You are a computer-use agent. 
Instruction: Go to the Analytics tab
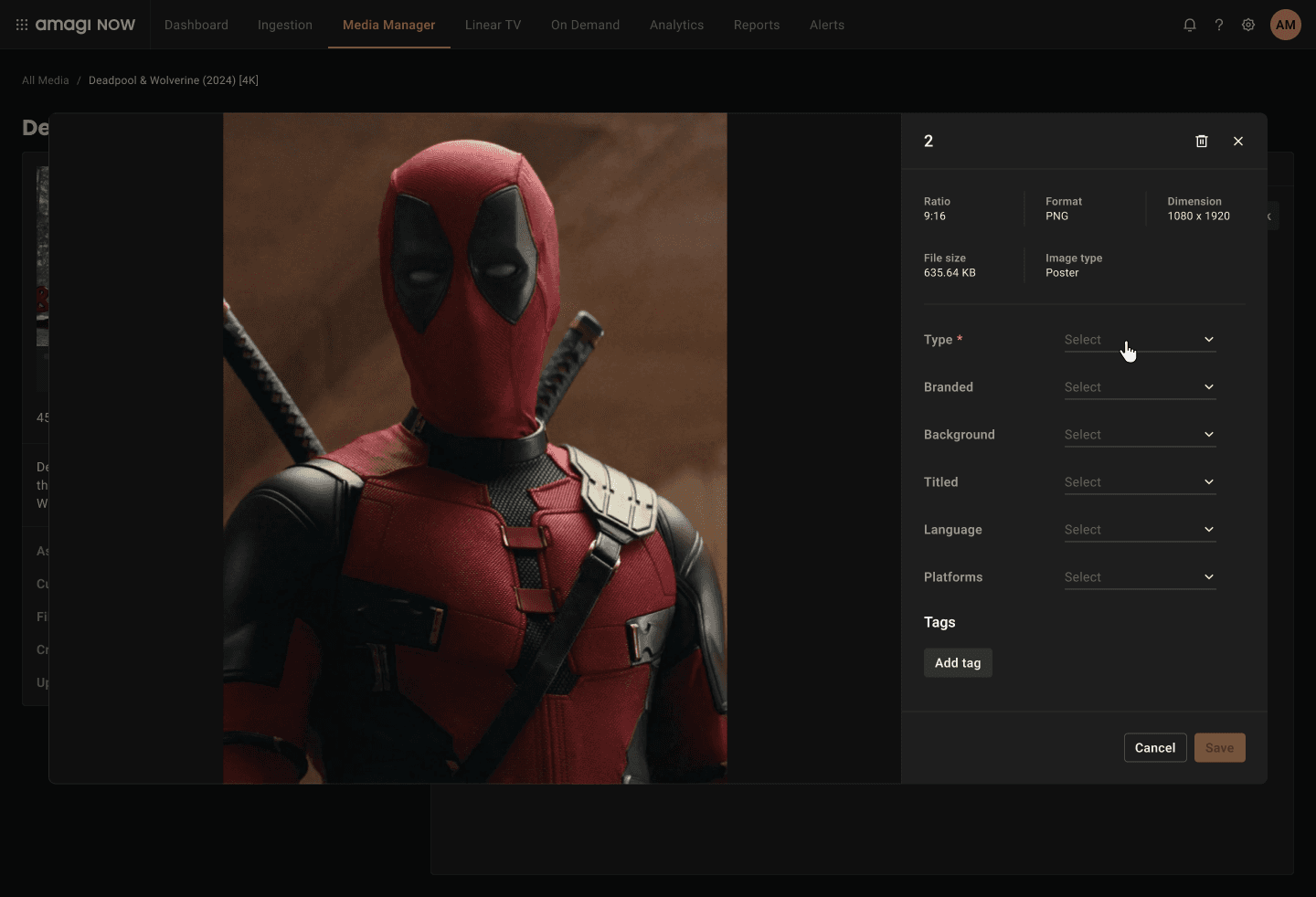pos(676,25)
